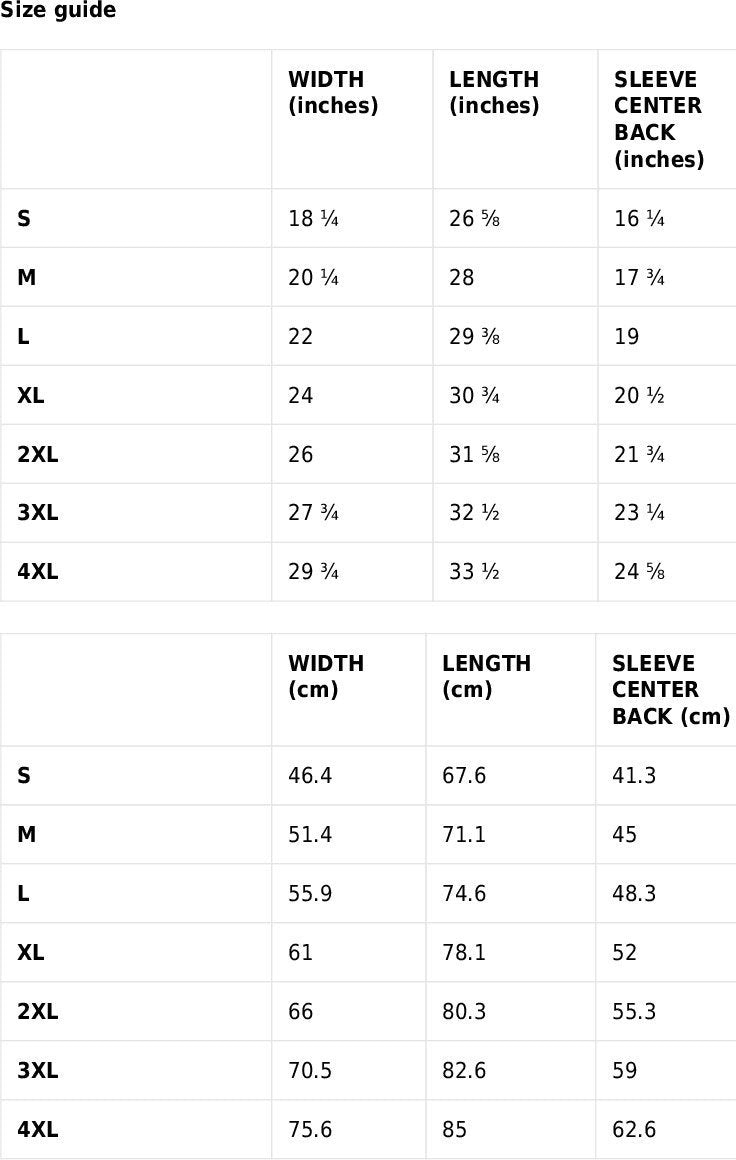Click the LENGTH (cm) column header

coord(486,677)
